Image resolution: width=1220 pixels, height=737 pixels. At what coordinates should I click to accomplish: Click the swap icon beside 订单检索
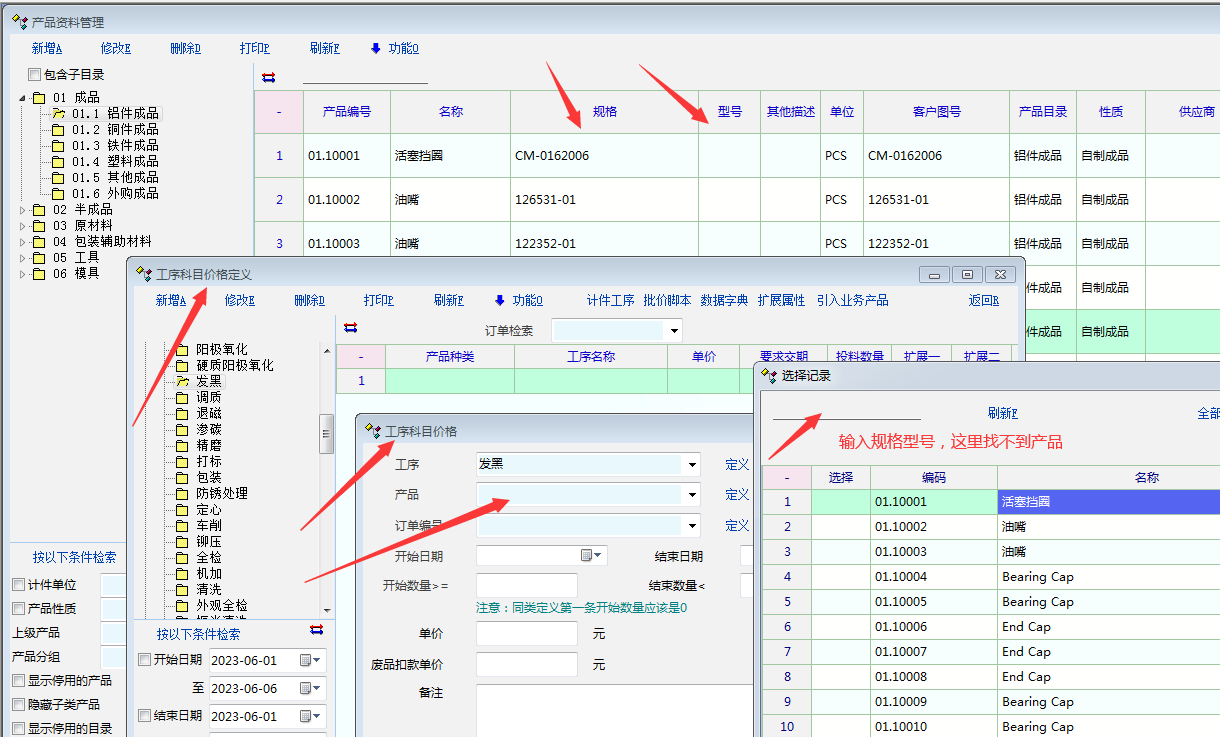[x=350, y=328]
